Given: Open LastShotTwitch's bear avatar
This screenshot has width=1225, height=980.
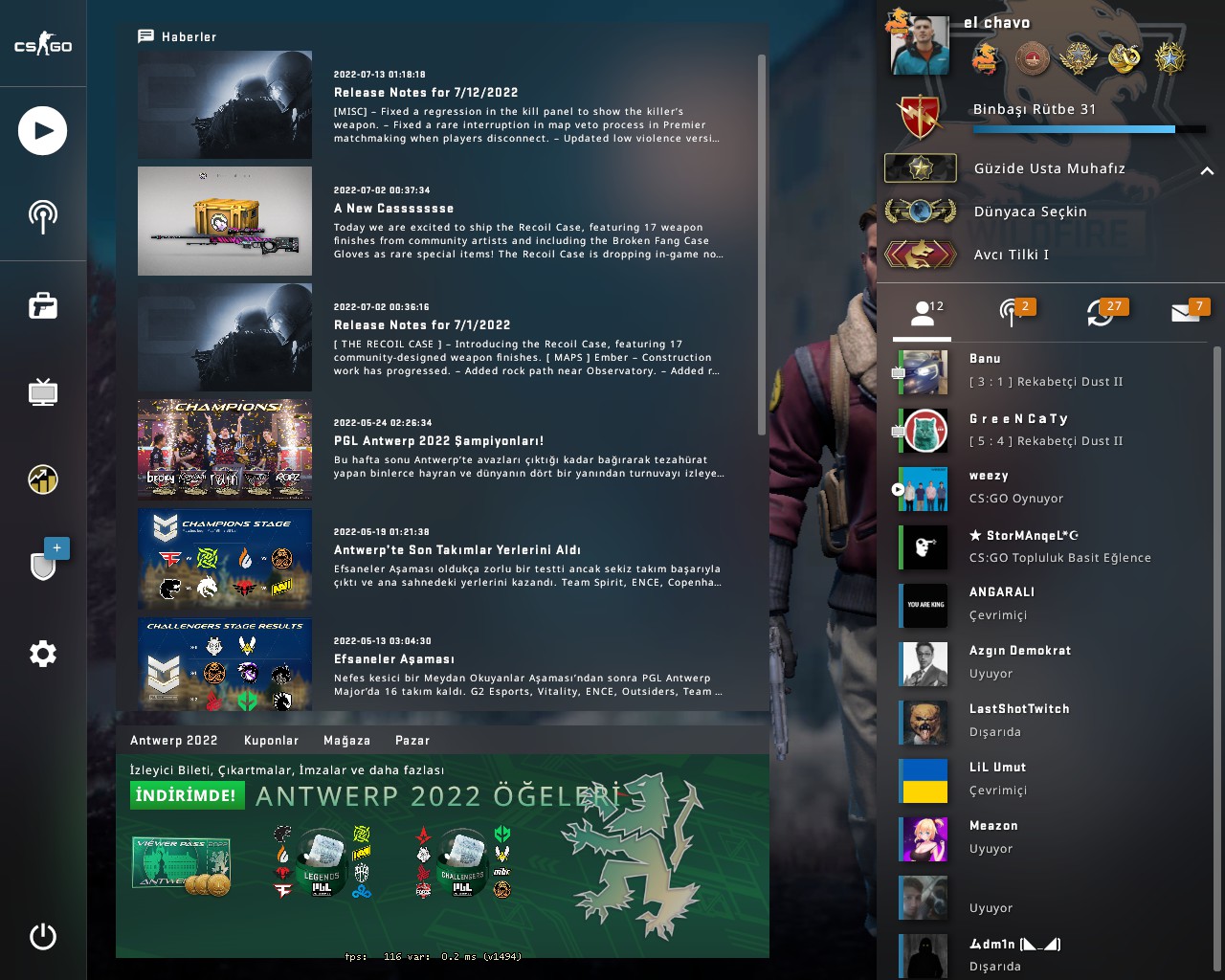Looking at the screenshot, I should coord(924,723).
